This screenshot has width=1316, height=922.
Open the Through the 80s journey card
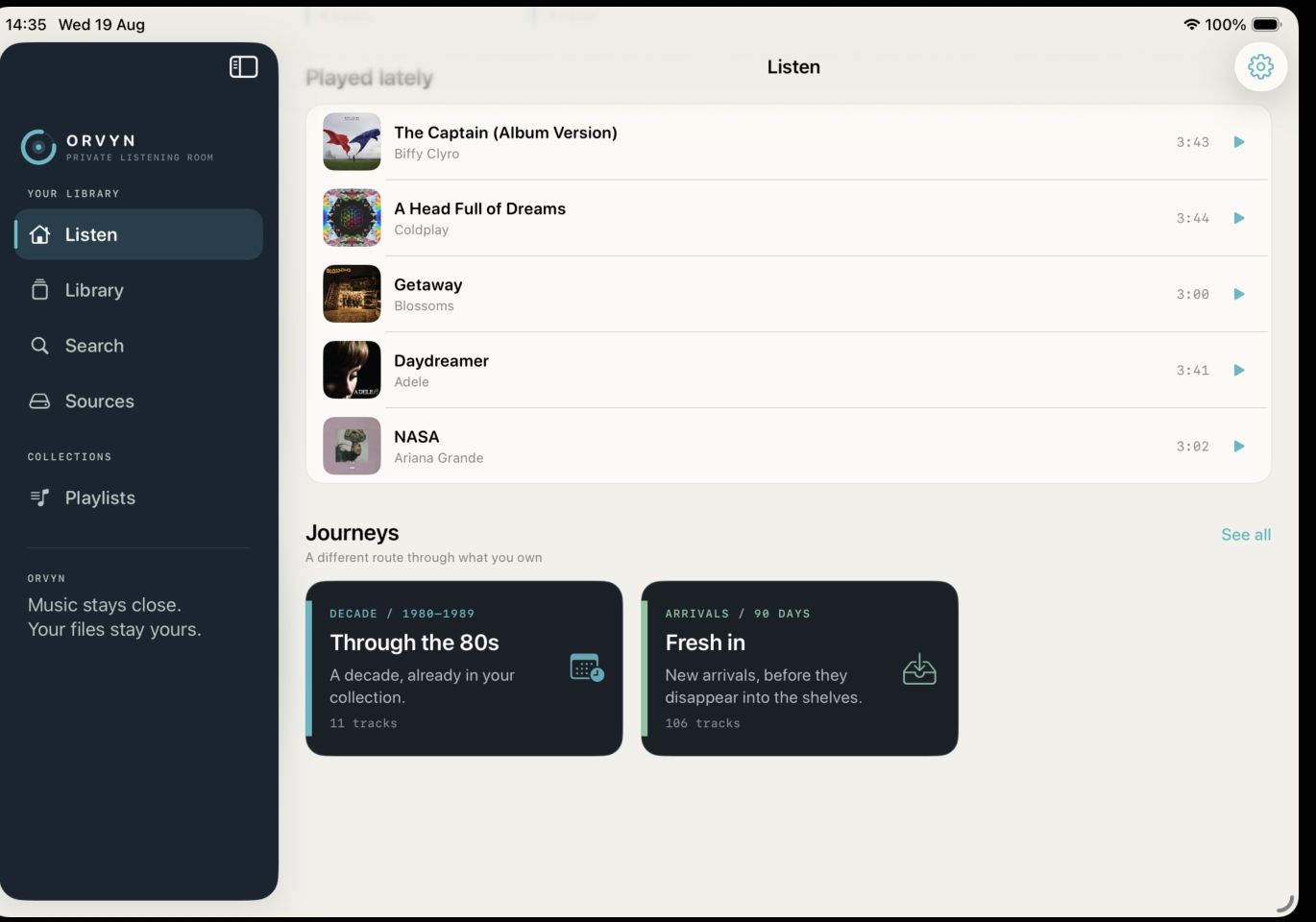[x=464, y=668]
